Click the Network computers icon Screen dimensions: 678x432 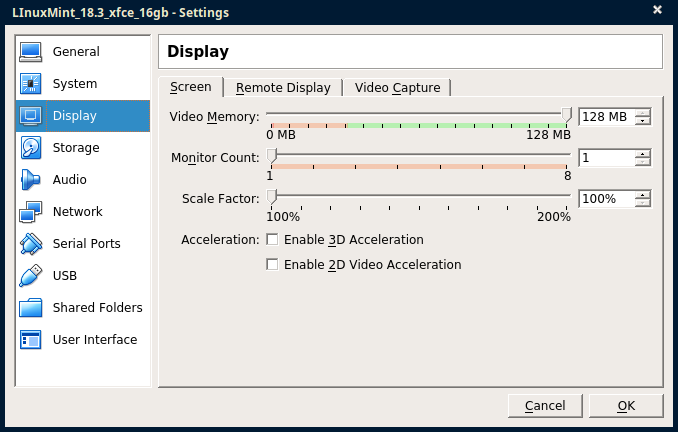(30, 212)
